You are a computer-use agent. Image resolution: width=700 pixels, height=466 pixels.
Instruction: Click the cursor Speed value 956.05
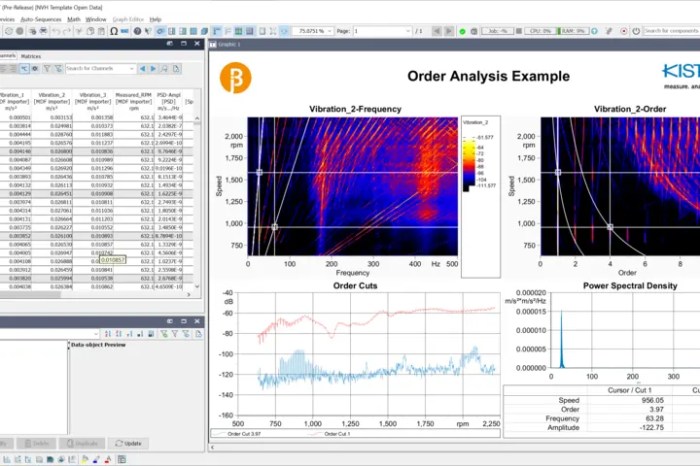tap(653, 400)
